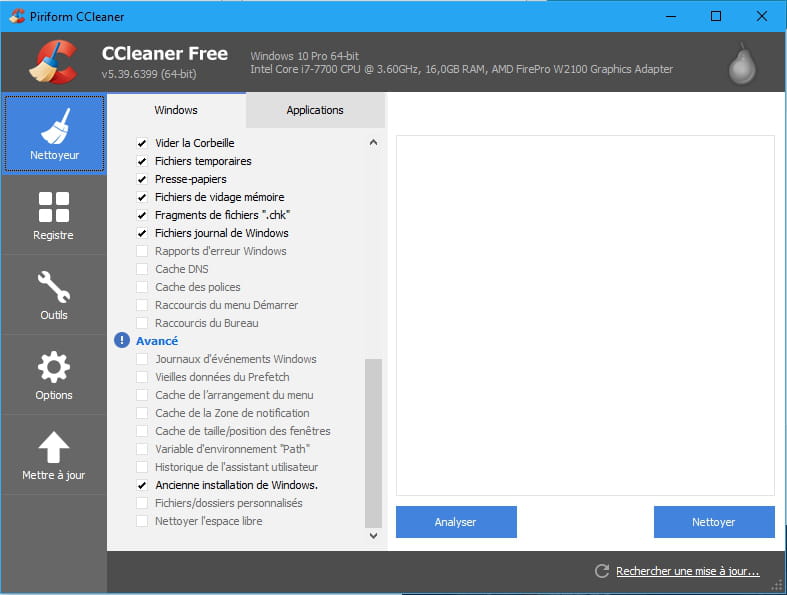
Task: Check Cache de l'arrangement du menu
Action: point(142,395)
